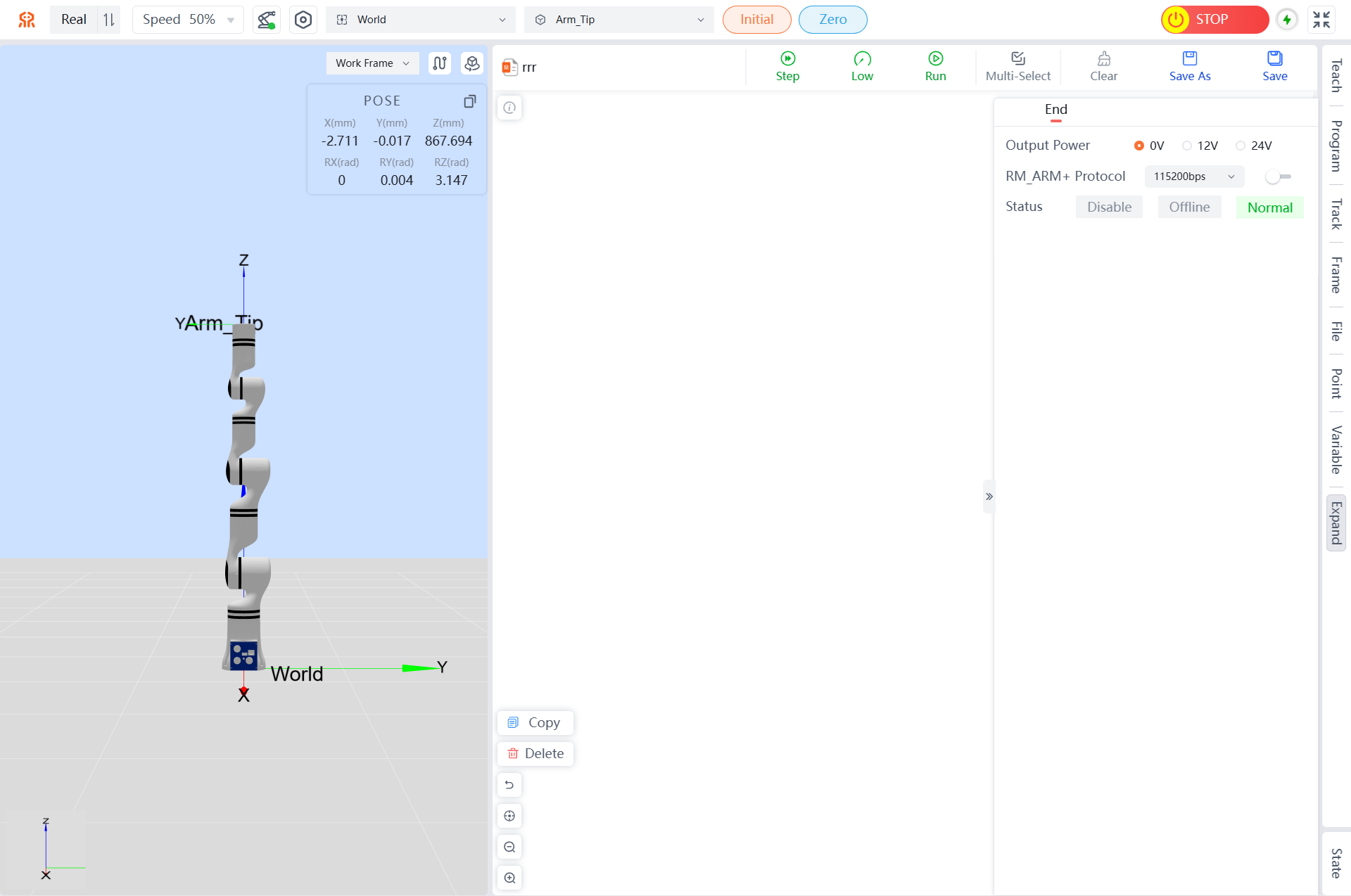The image size is (1351, 896).
Task: Click the copy icon in POSE panel
Action: point(470,101)
